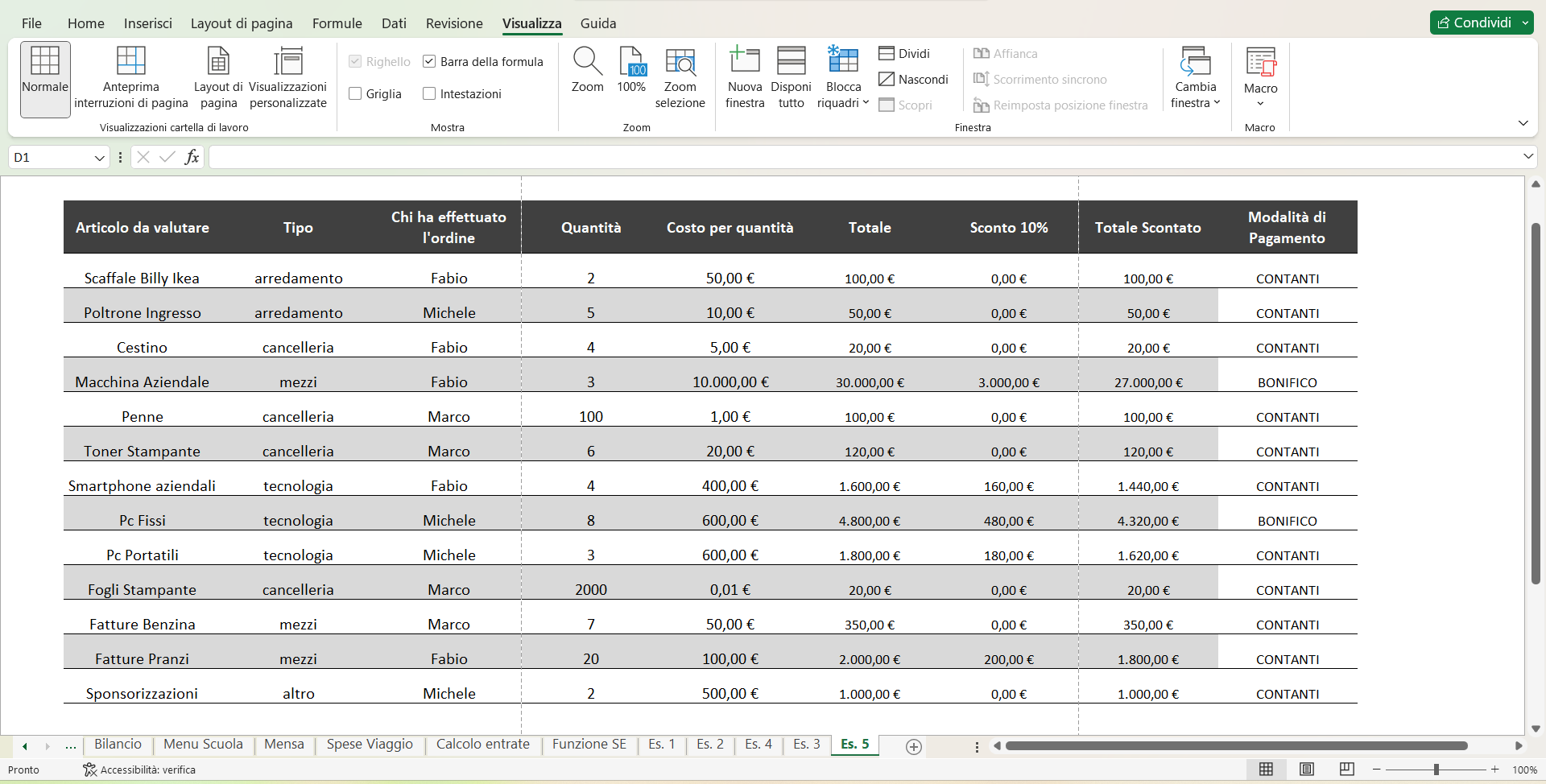
Task: Enable the Intestazioni checkbox
Action: click(429, 93)
